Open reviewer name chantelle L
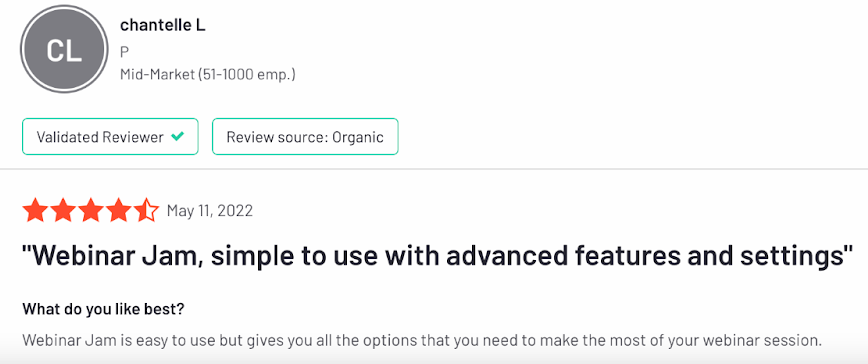Screen dimensions: 868x364 [x=163, y=25]
